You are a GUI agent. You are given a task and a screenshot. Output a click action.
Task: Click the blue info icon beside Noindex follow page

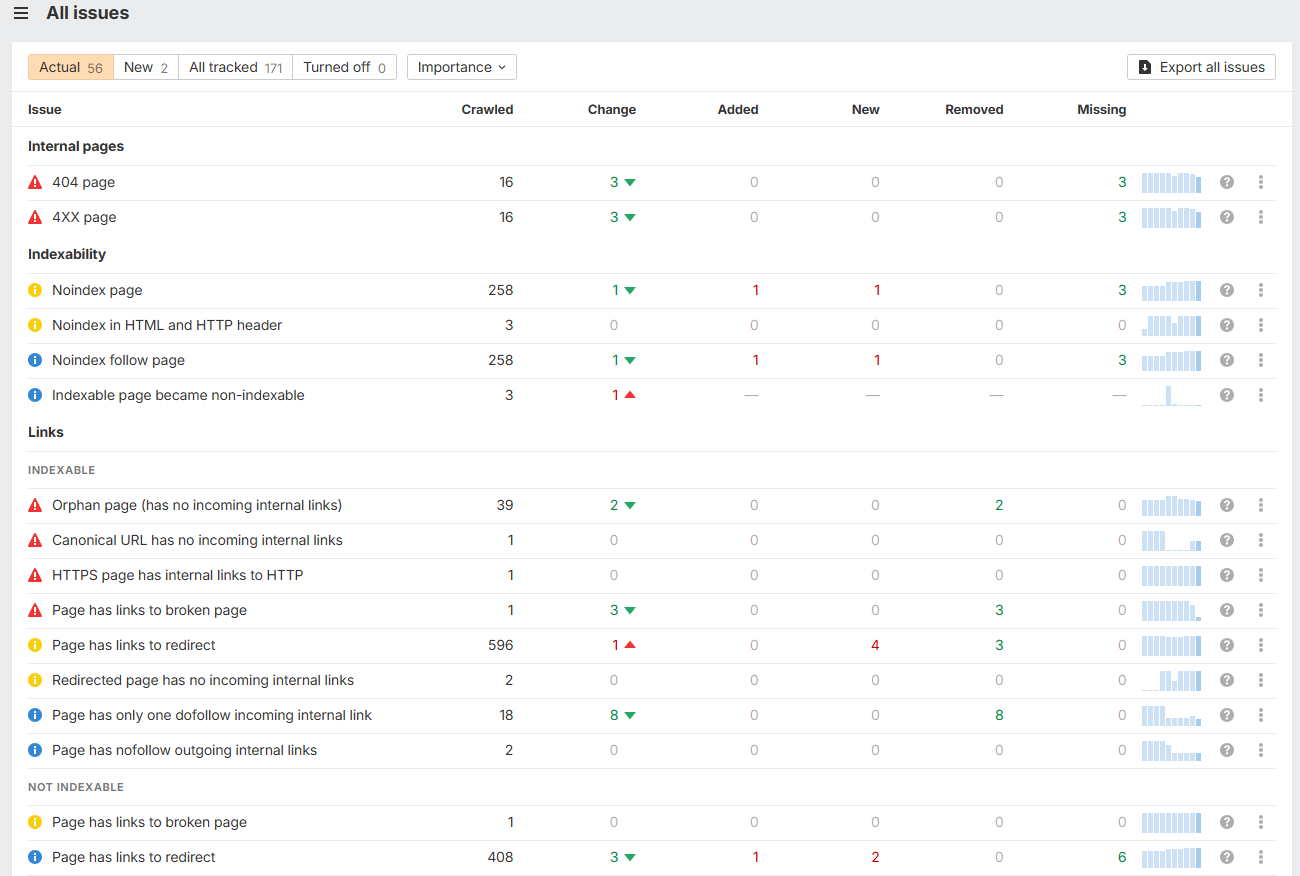[35, 360]
